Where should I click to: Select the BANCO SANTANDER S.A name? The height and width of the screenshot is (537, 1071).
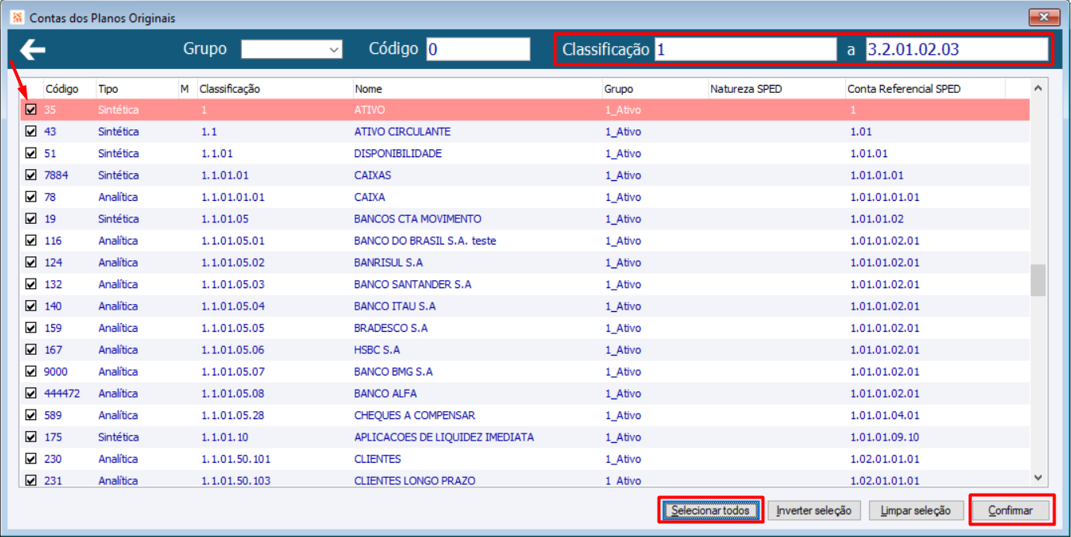pyautogui.click(x=413, y=284)
